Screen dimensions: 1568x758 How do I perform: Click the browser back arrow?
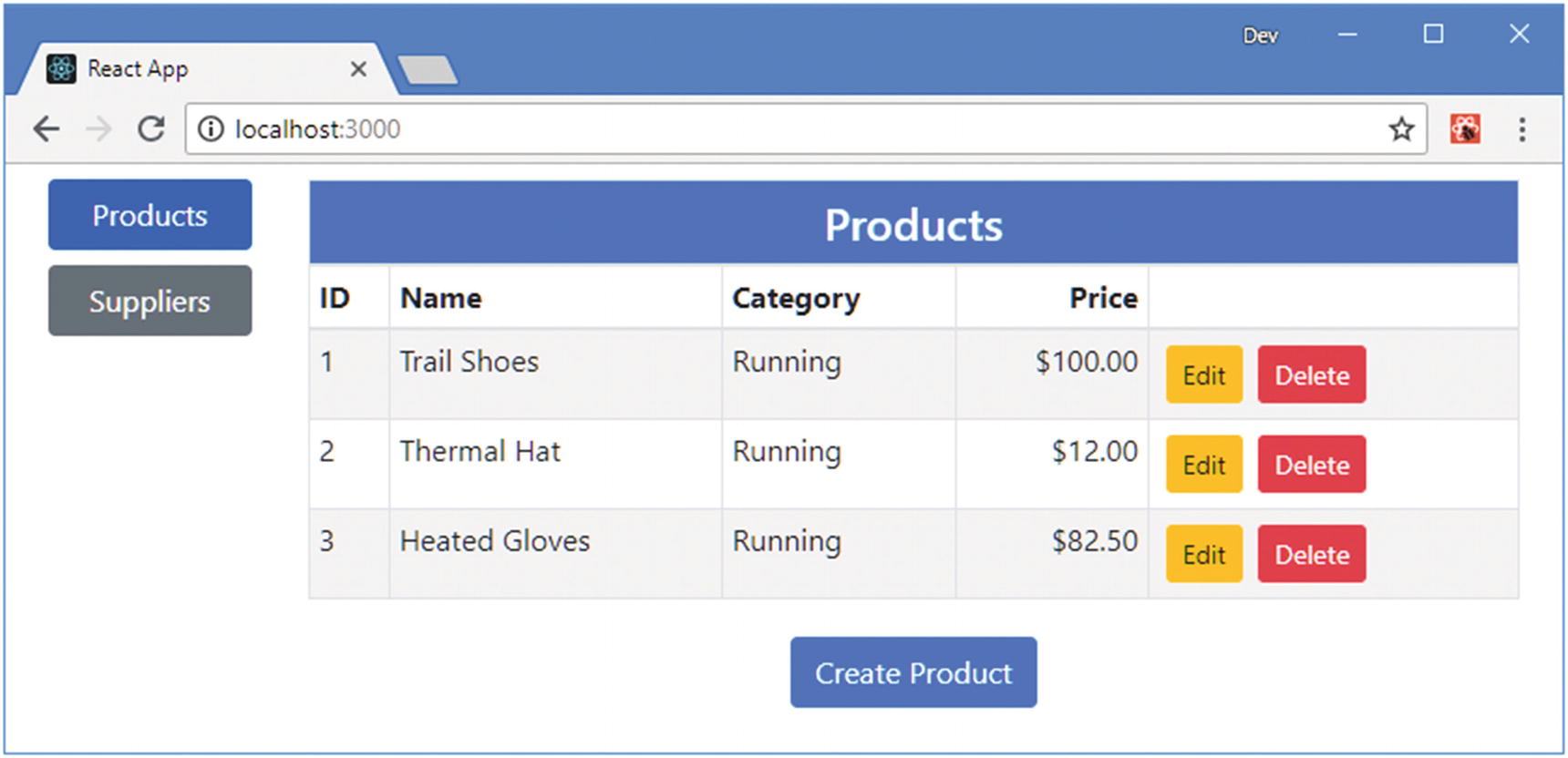tap(46, 129)
